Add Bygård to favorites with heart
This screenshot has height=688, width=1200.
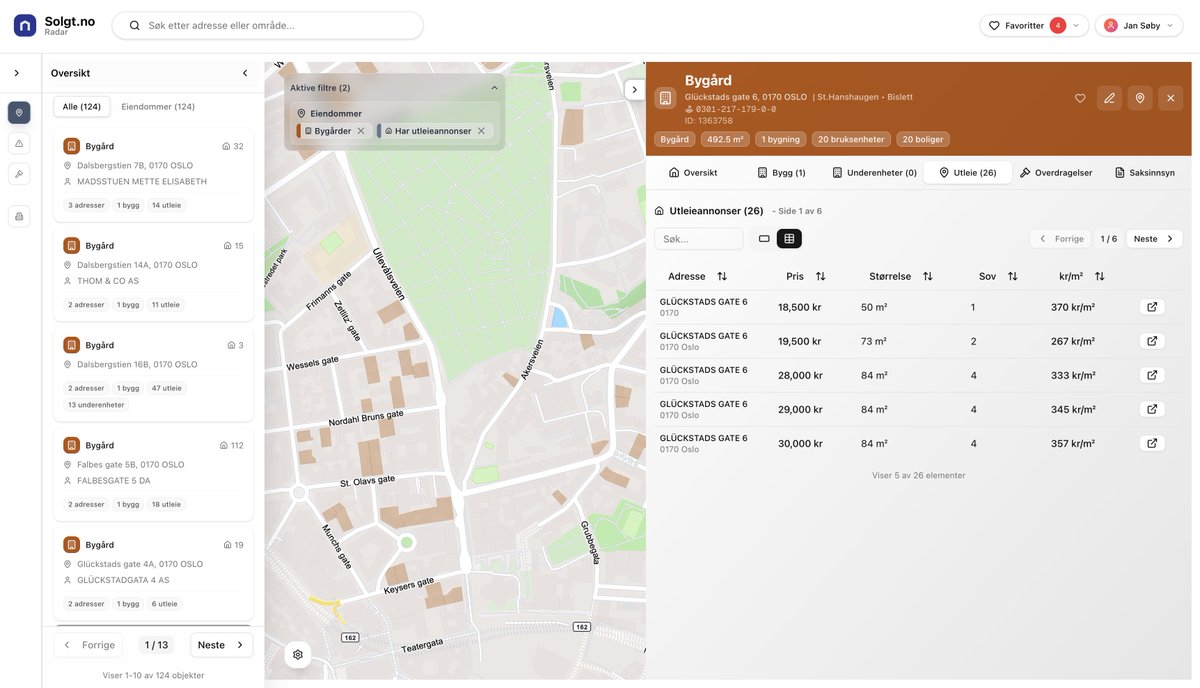tap(1080, 98)
